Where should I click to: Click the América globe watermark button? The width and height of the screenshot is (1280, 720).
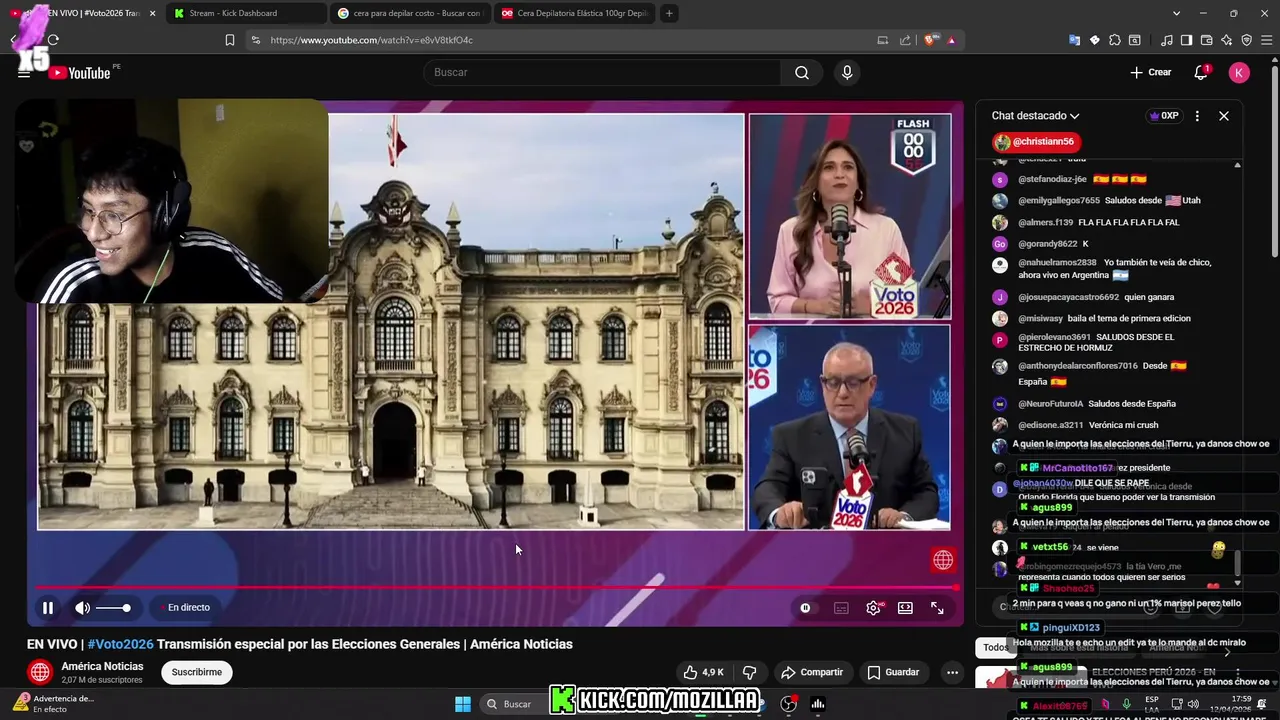(x=943, y=560)
